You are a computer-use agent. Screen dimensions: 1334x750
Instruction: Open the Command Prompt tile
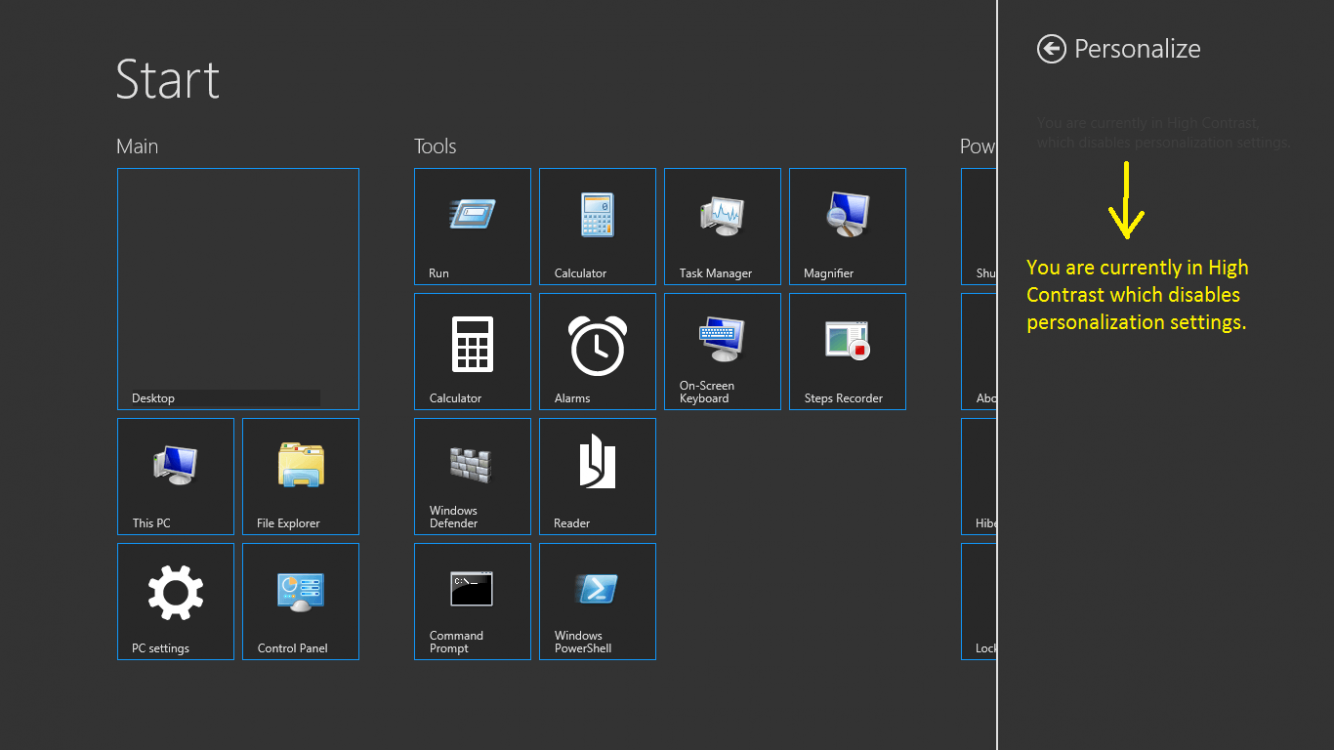click(x=472, y=602)
